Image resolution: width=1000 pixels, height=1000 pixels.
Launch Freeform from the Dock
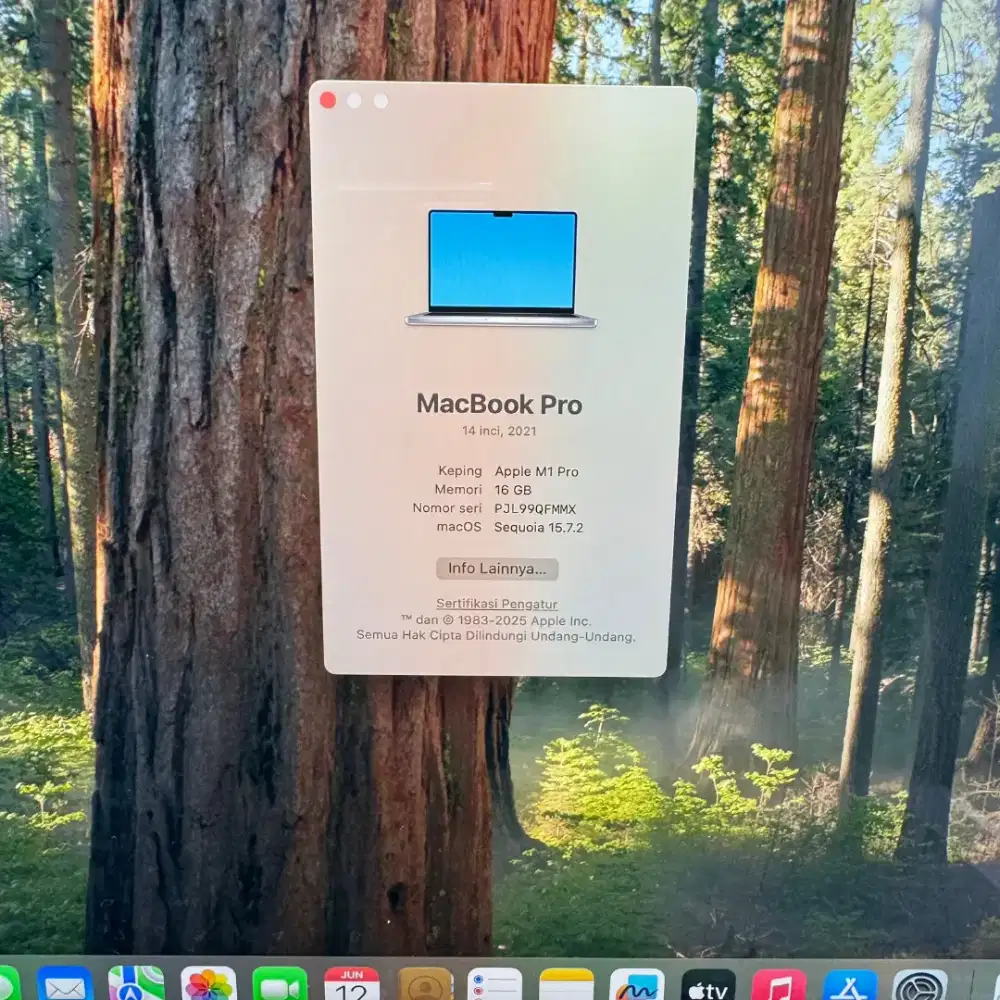637,983
